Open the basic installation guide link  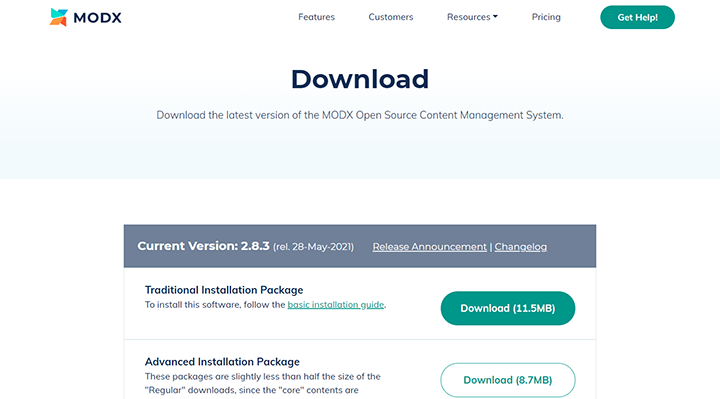pyautogui.click(x=336, y=304)
